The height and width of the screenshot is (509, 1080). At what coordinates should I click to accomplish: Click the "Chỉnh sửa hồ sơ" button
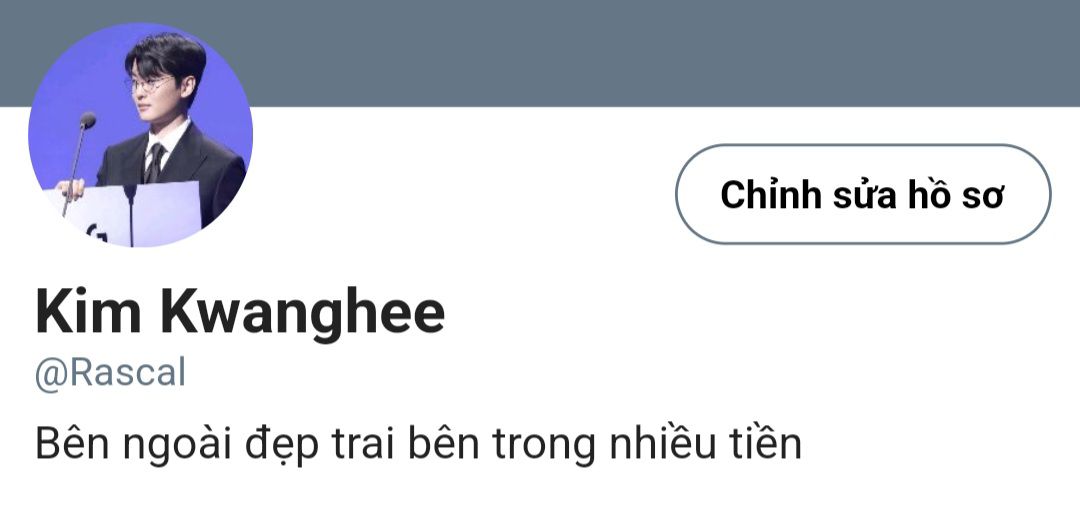(x=863, y=194)
